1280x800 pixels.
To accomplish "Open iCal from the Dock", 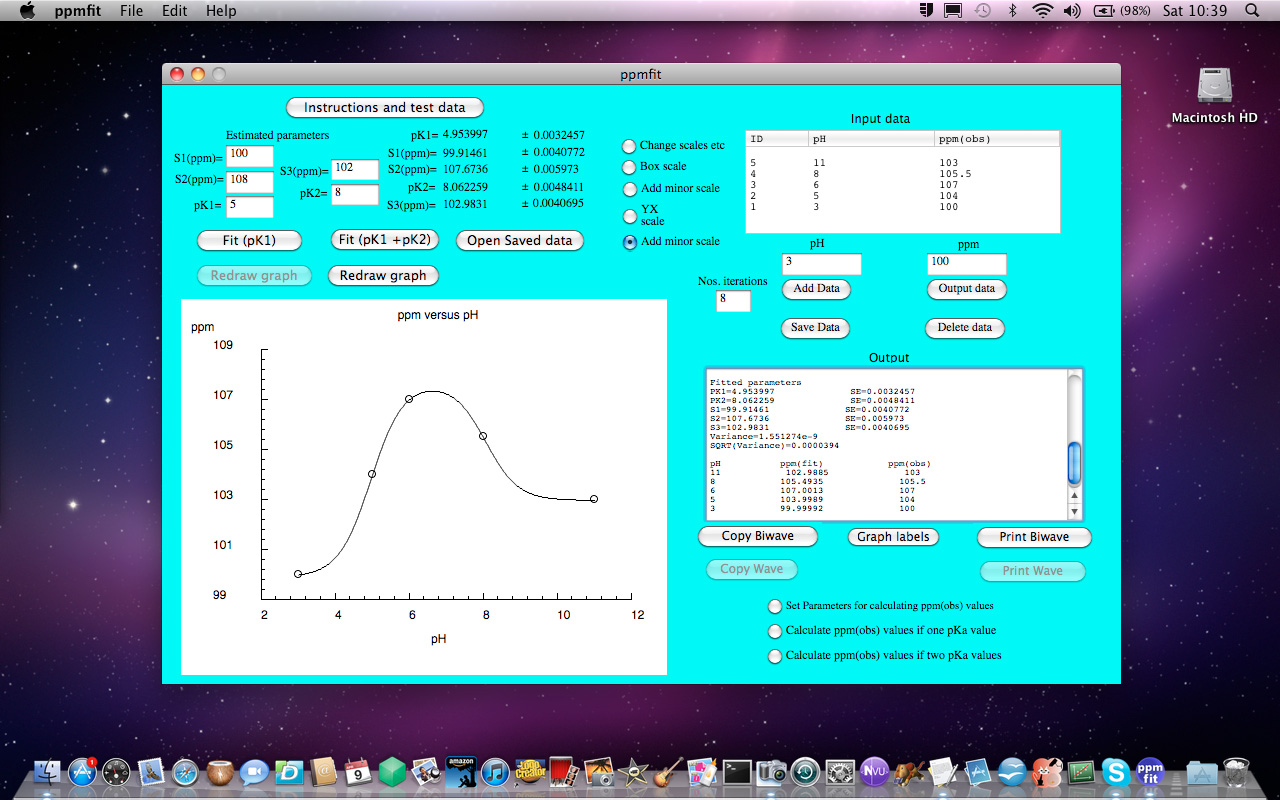I will (x=358, y=772).
